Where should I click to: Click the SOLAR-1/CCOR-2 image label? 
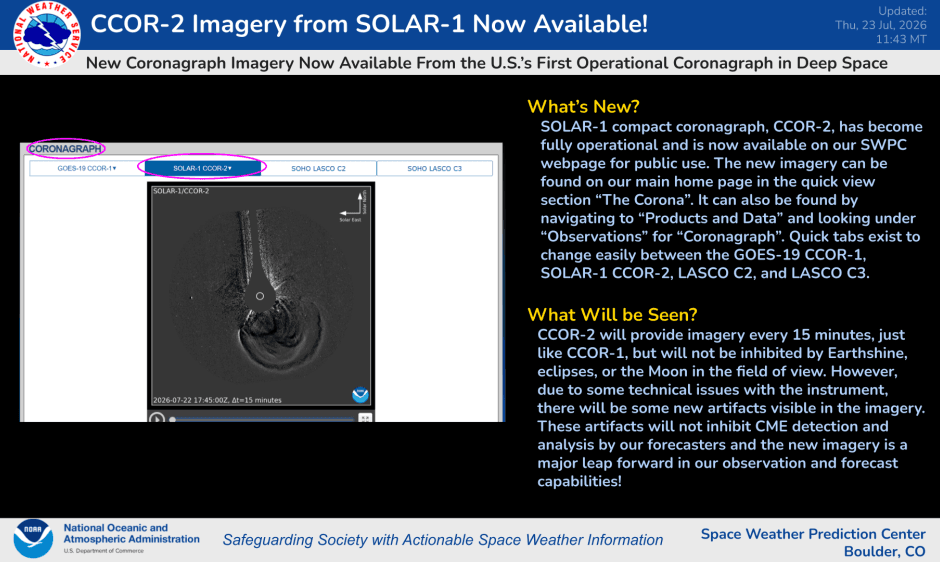pos(181,191)
